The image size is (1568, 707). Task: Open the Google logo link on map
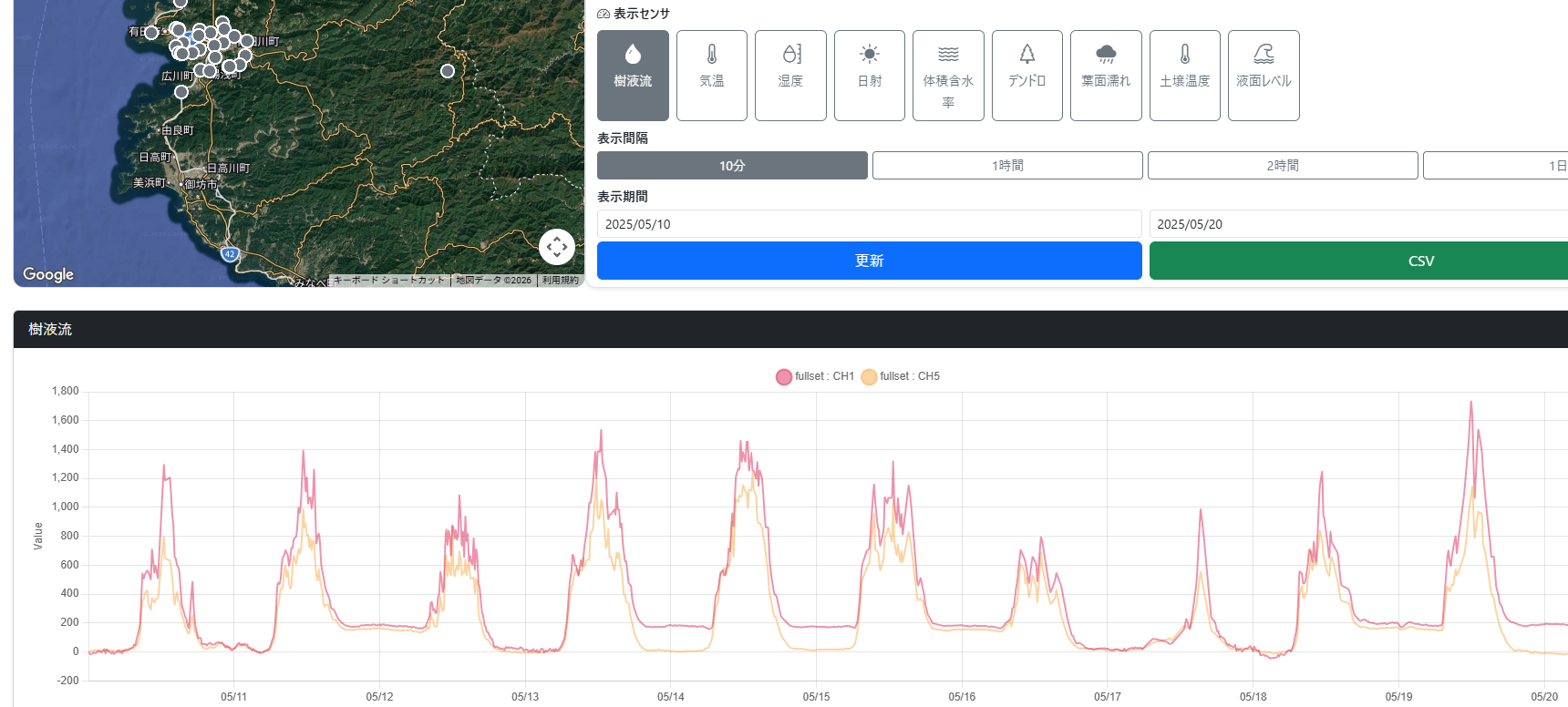[48, 274]
